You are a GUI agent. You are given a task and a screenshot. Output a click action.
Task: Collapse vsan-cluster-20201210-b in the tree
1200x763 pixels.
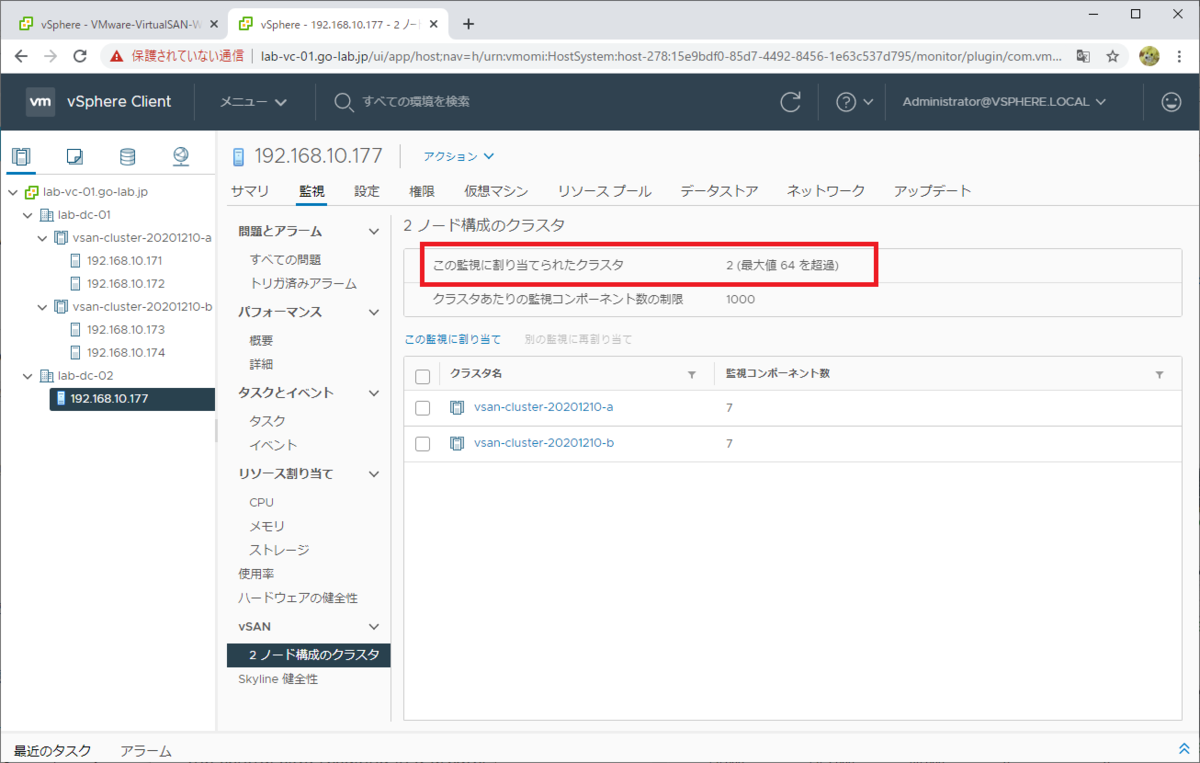42,307
